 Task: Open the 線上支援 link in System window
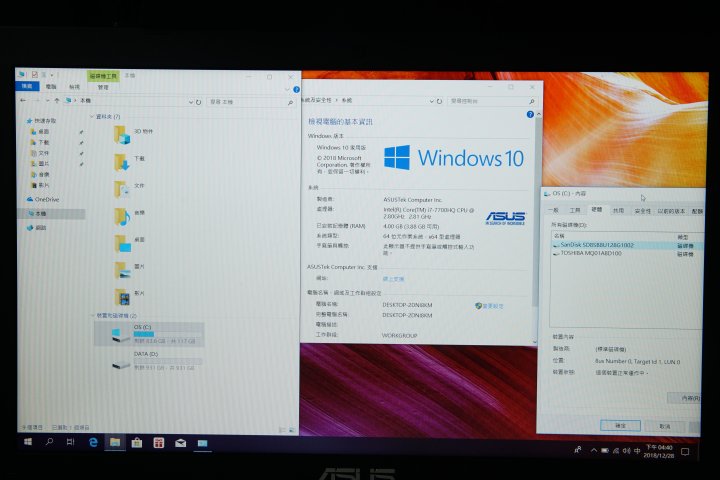pos(393,279)
